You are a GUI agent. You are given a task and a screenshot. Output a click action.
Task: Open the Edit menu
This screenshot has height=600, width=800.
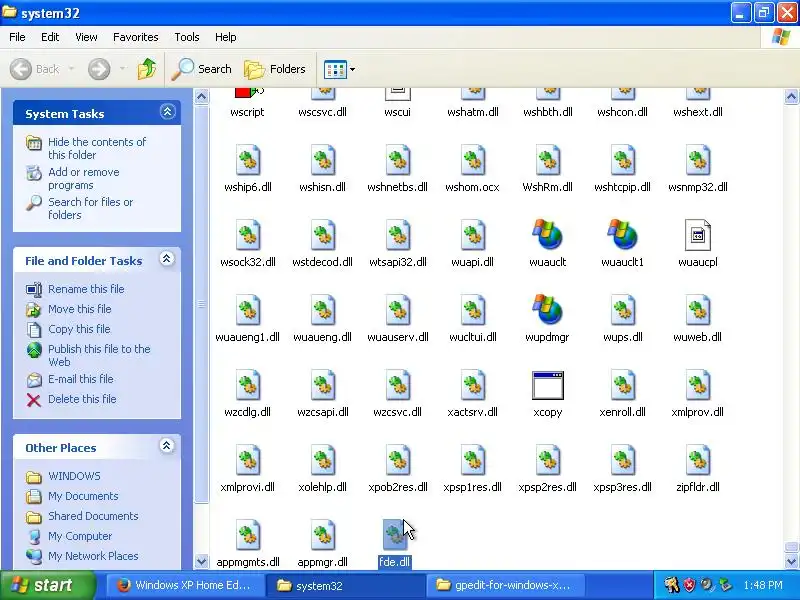[x=50, y=37]
